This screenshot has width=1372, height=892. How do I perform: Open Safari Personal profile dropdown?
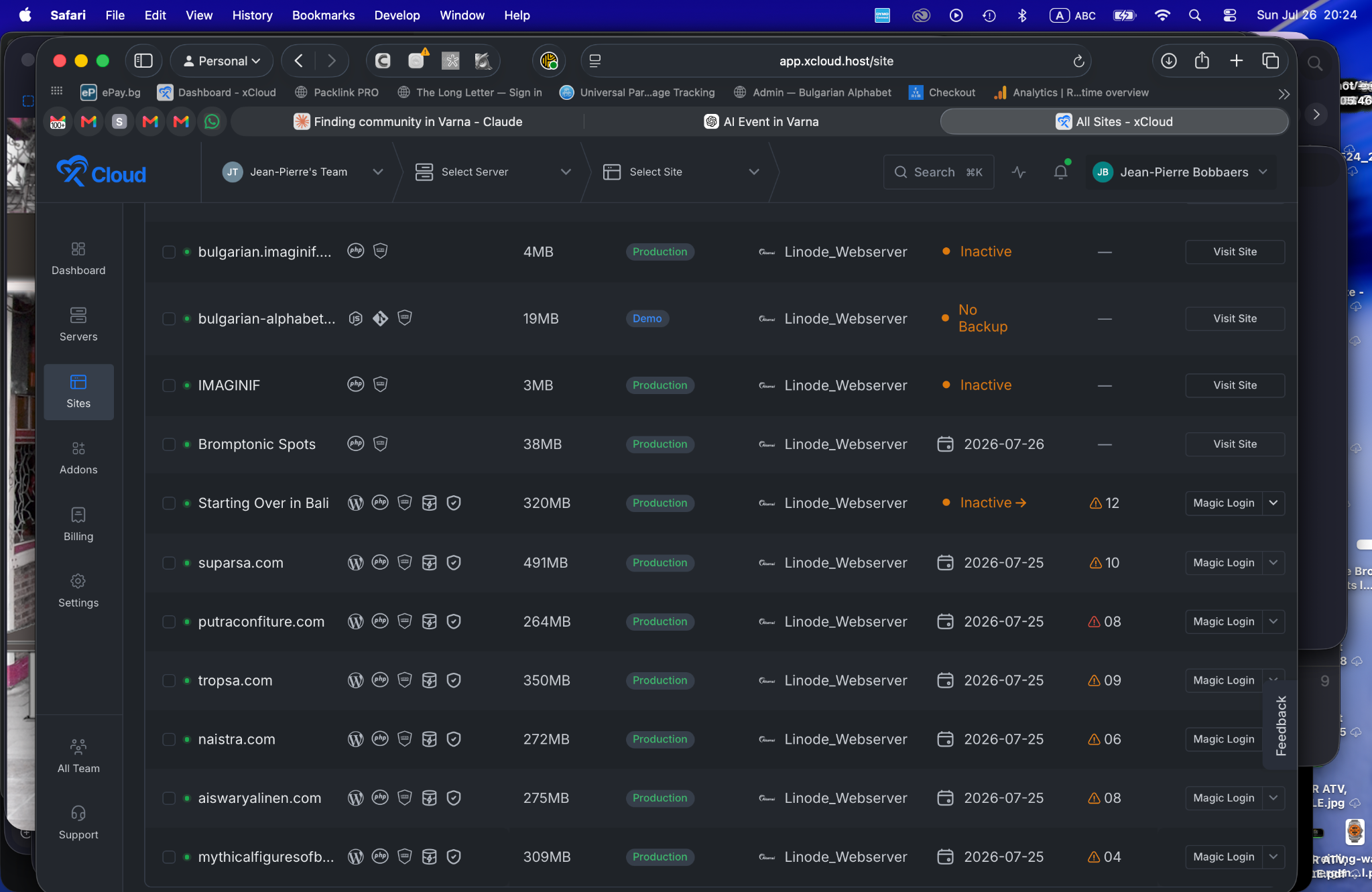click(x=222, y=61)
